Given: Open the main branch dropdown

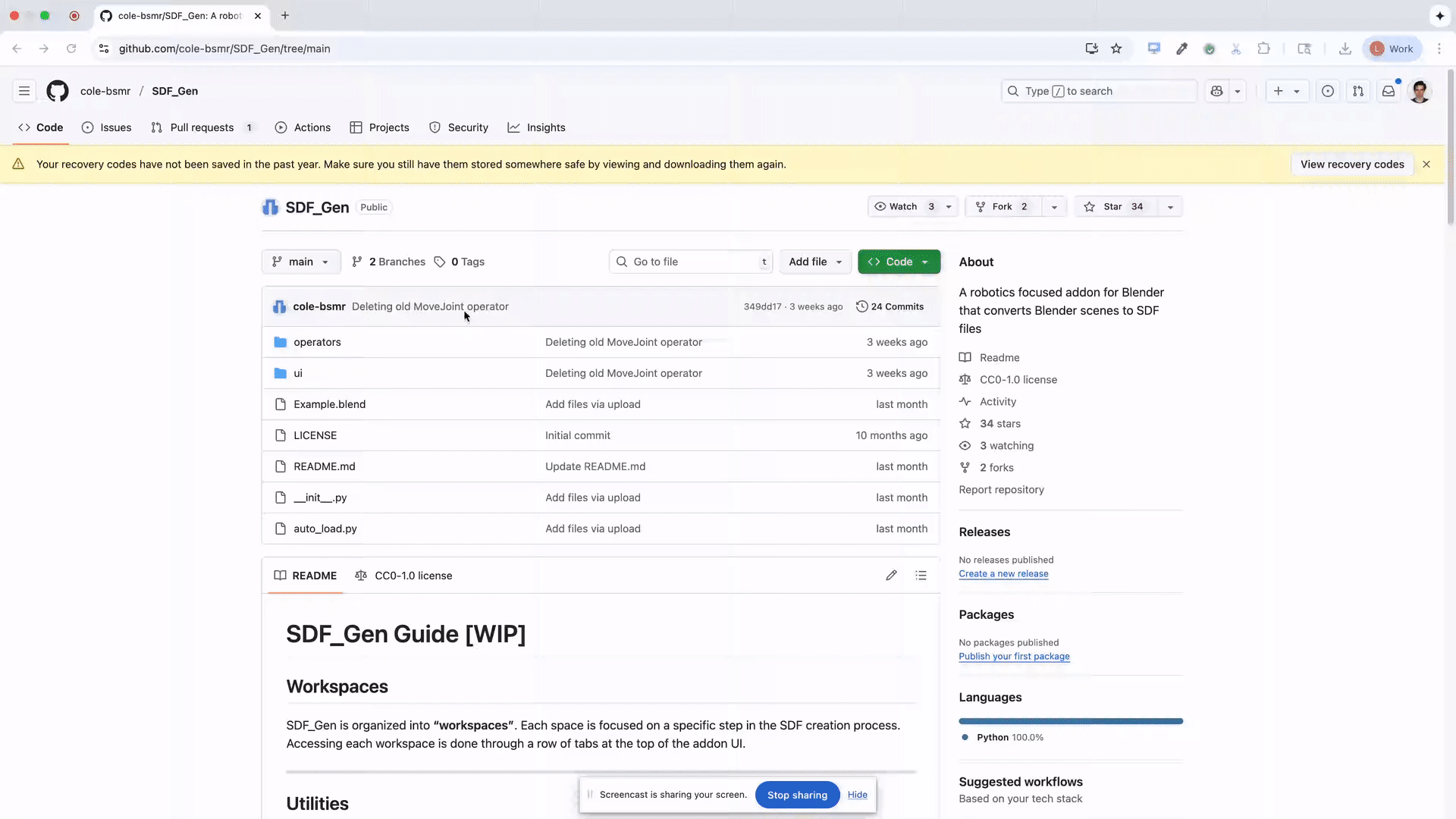Looking at the screenshot, I should pyautogui.click(x=300, y=262).
